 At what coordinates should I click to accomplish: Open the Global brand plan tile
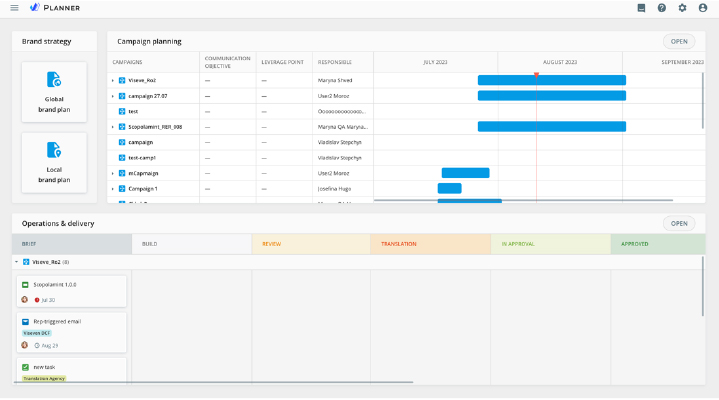pyautogui.click(x=54, y=91)
